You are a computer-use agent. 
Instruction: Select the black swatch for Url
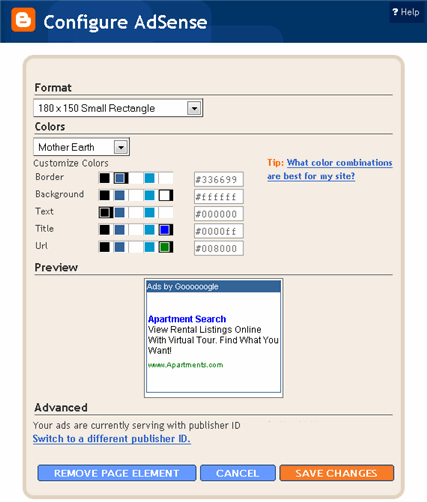click(104, 247)
